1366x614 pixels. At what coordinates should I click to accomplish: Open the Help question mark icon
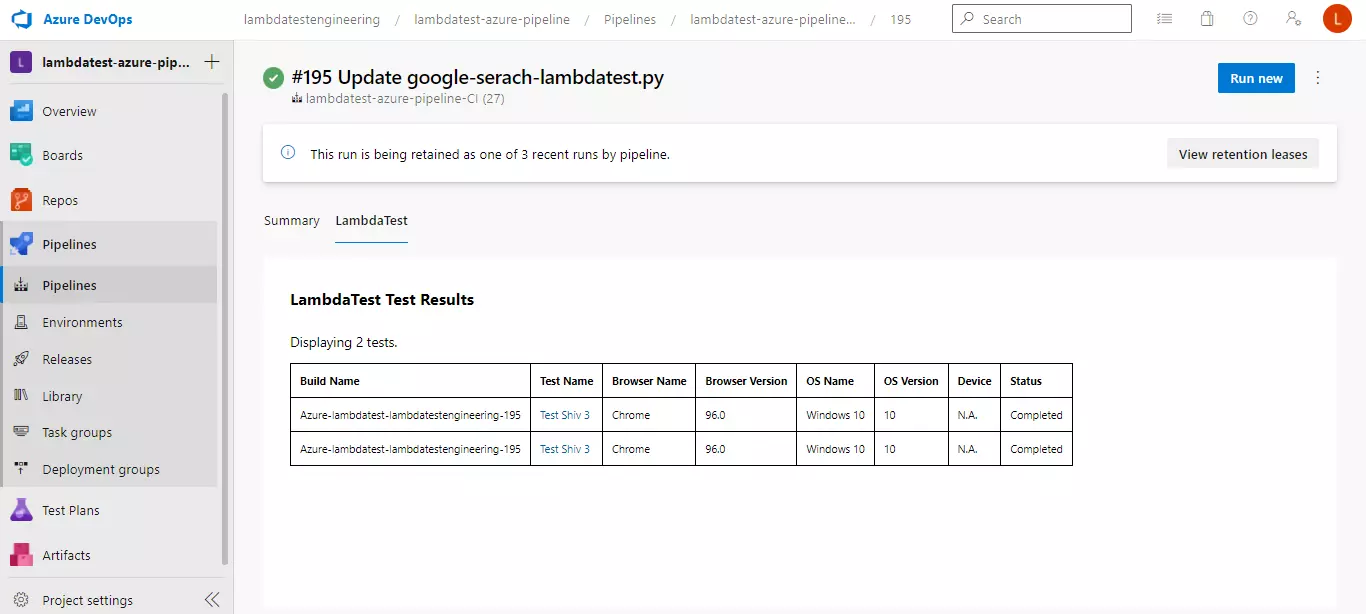point(1249,18)
